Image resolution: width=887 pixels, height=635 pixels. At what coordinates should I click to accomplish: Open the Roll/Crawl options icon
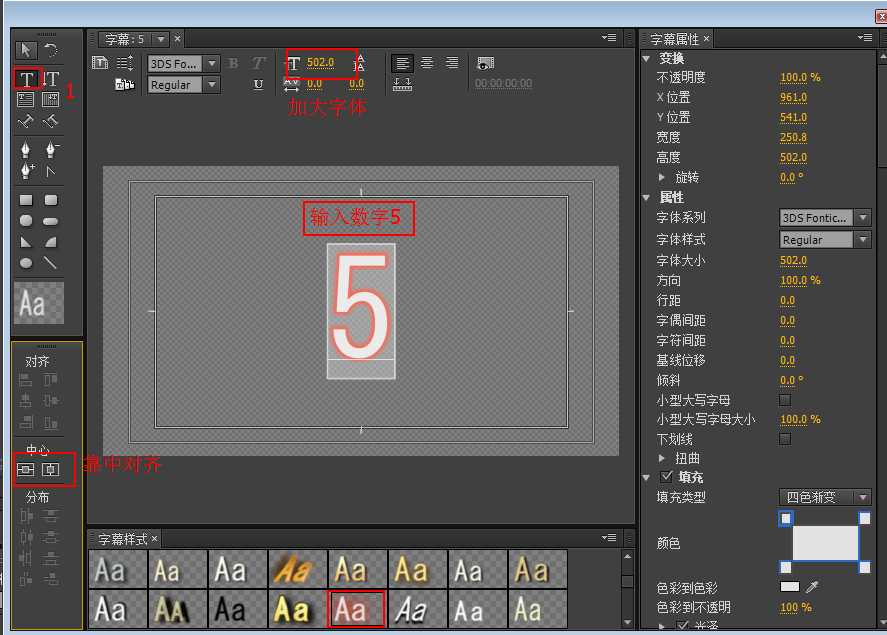[124, 63]
